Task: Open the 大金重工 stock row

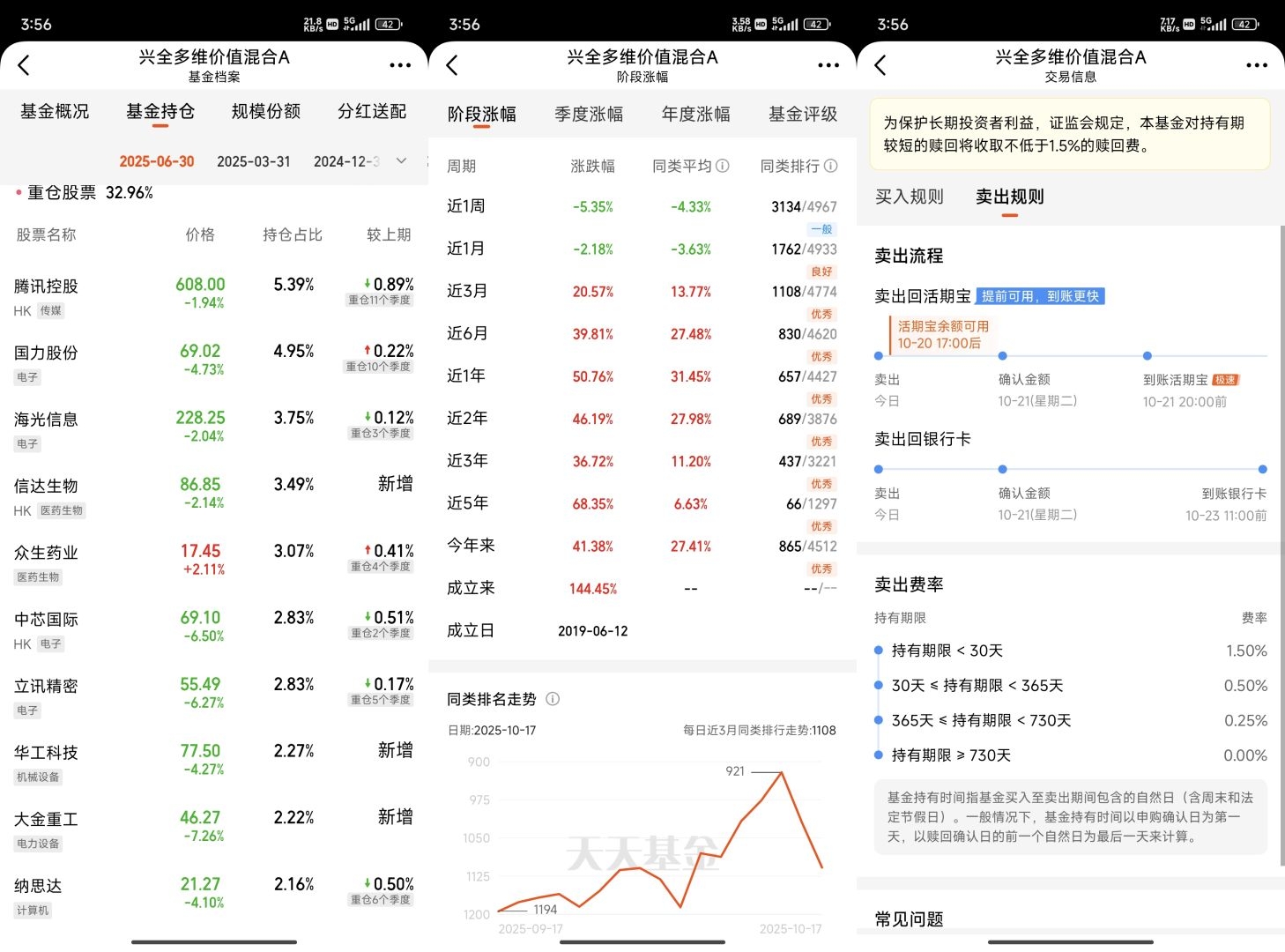Action: coord(214,829)
